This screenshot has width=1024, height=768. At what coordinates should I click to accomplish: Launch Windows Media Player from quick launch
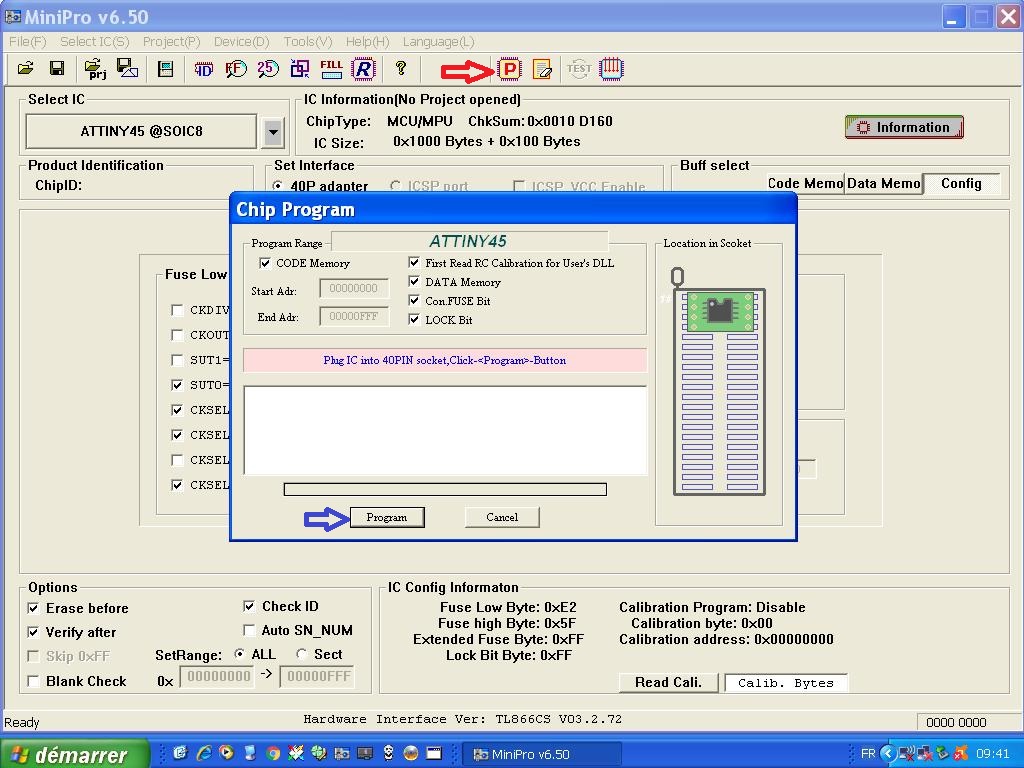[x=227, y=753]
